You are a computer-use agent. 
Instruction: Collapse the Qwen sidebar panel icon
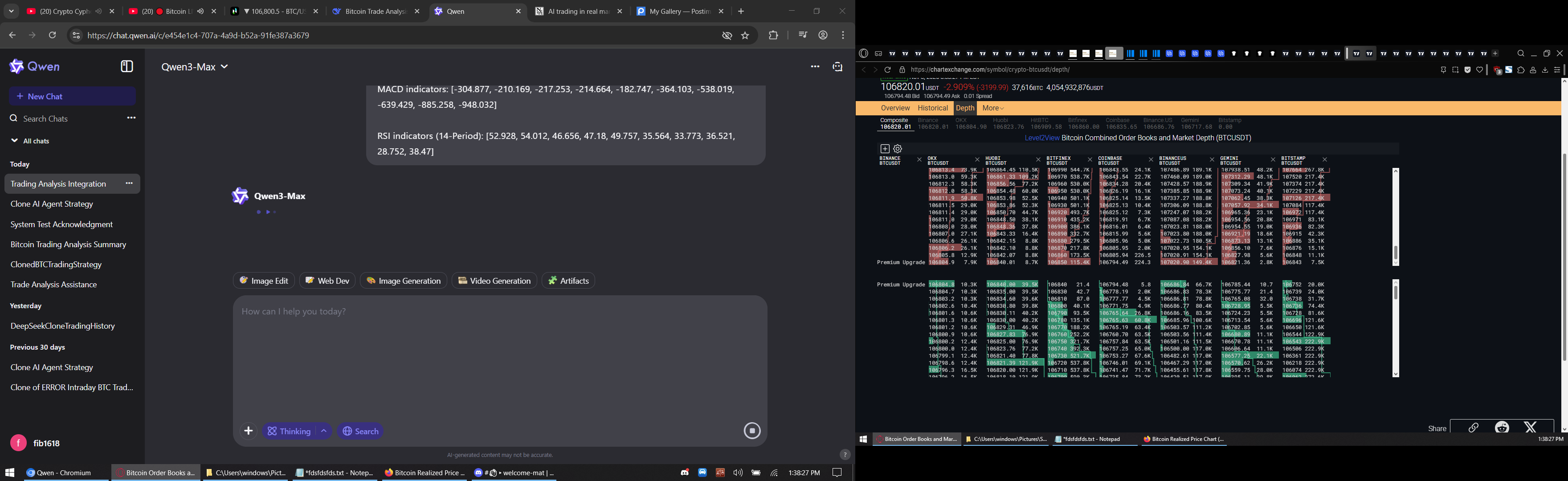point(127,66)
